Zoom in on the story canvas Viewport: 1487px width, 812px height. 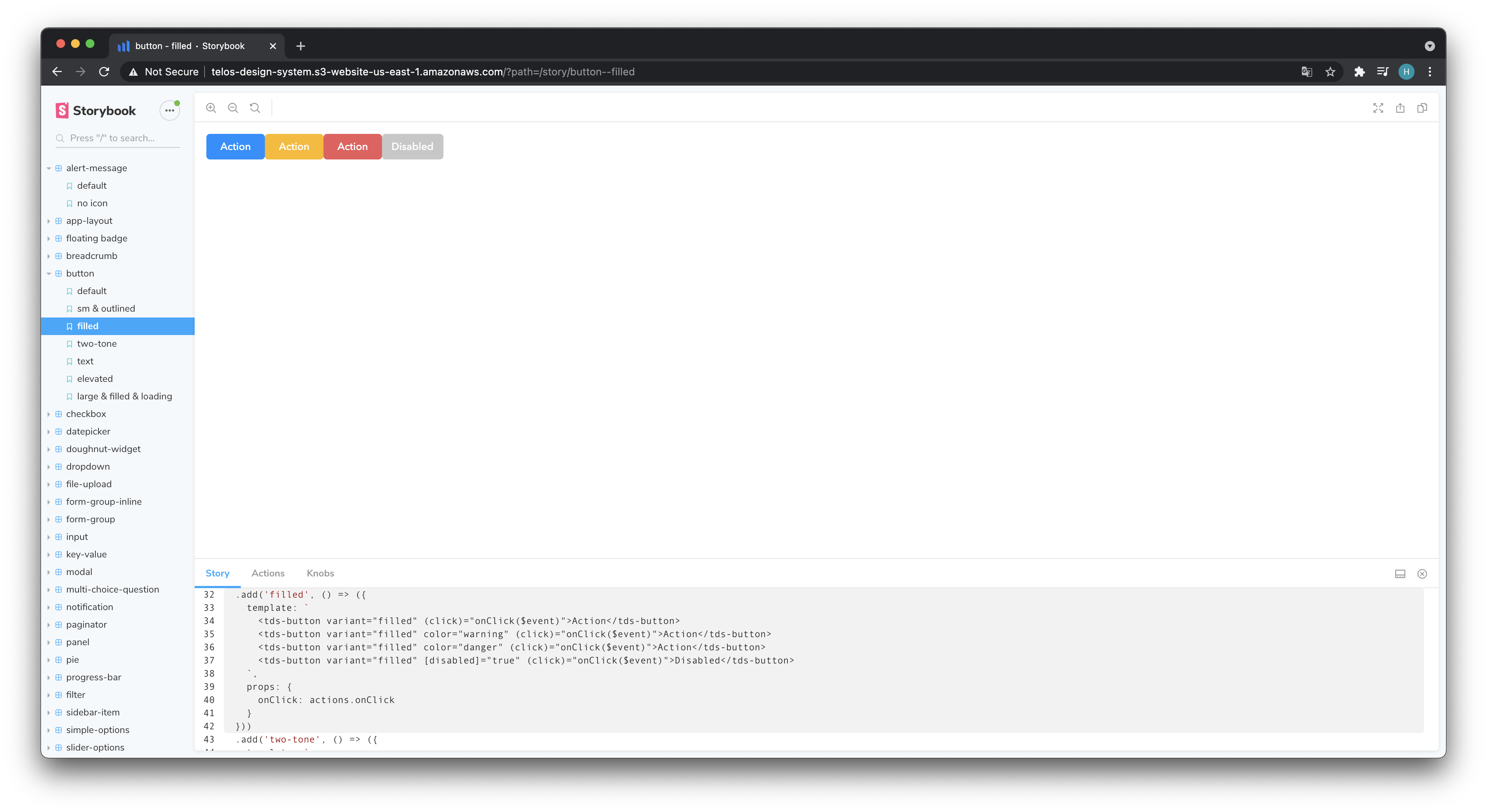tap(211, 108)
